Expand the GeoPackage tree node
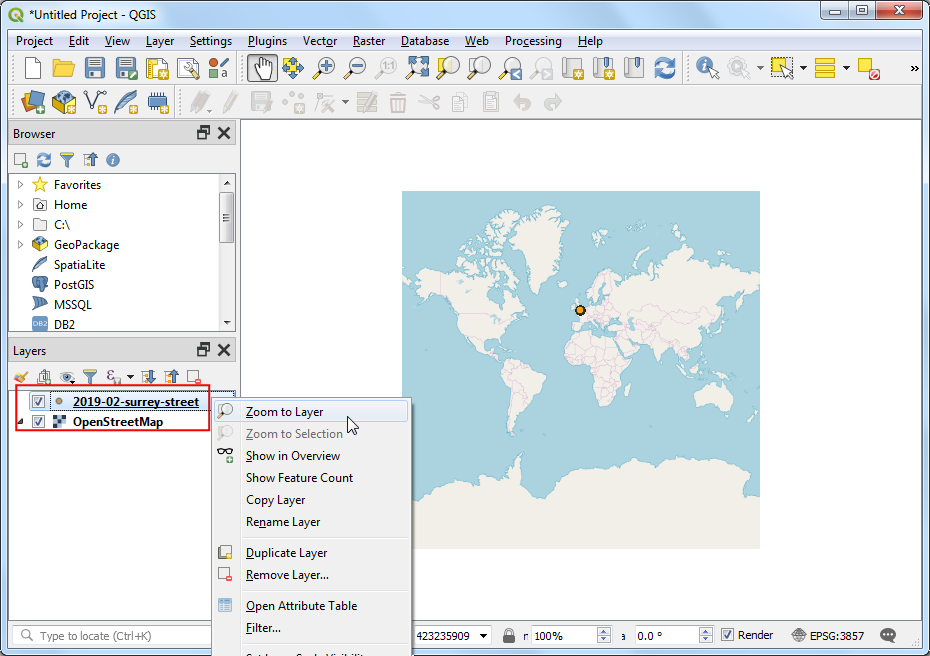 [20, 245]
